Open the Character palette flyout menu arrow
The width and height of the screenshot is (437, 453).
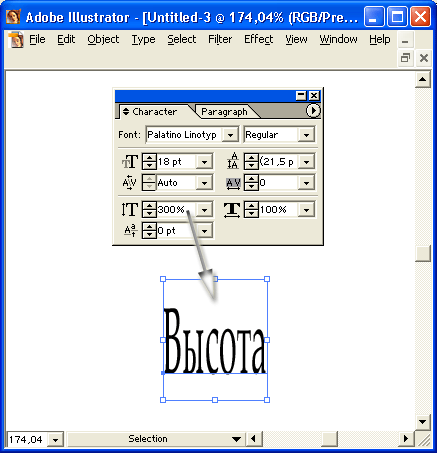click(x=313, y=111)
